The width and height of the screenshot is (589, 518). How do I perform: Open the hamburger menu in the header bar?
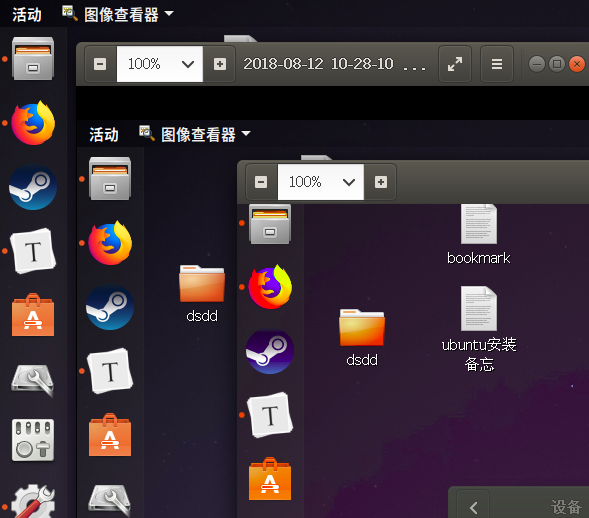tap(497, 64)
